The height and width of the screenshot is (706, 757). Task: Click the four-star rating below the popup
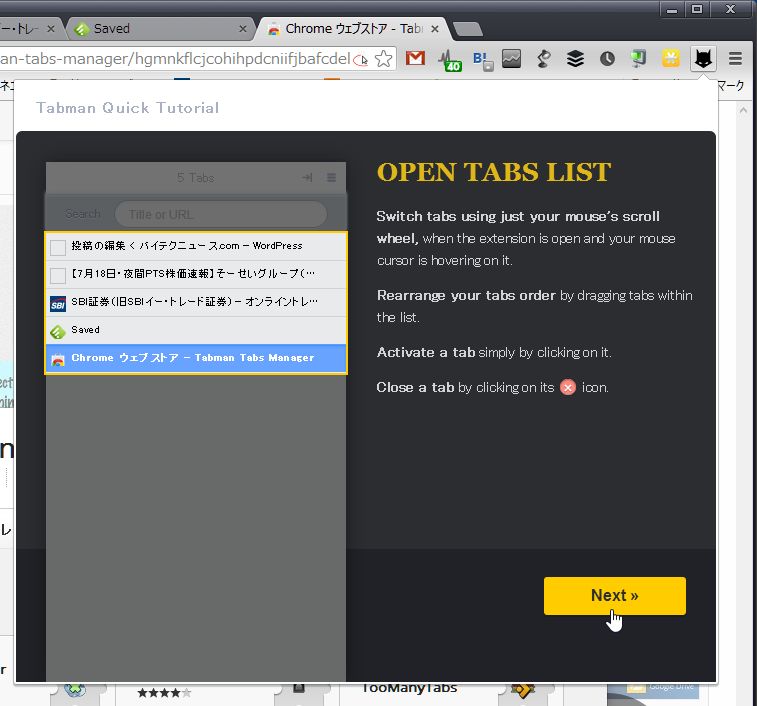click(164, 693)
